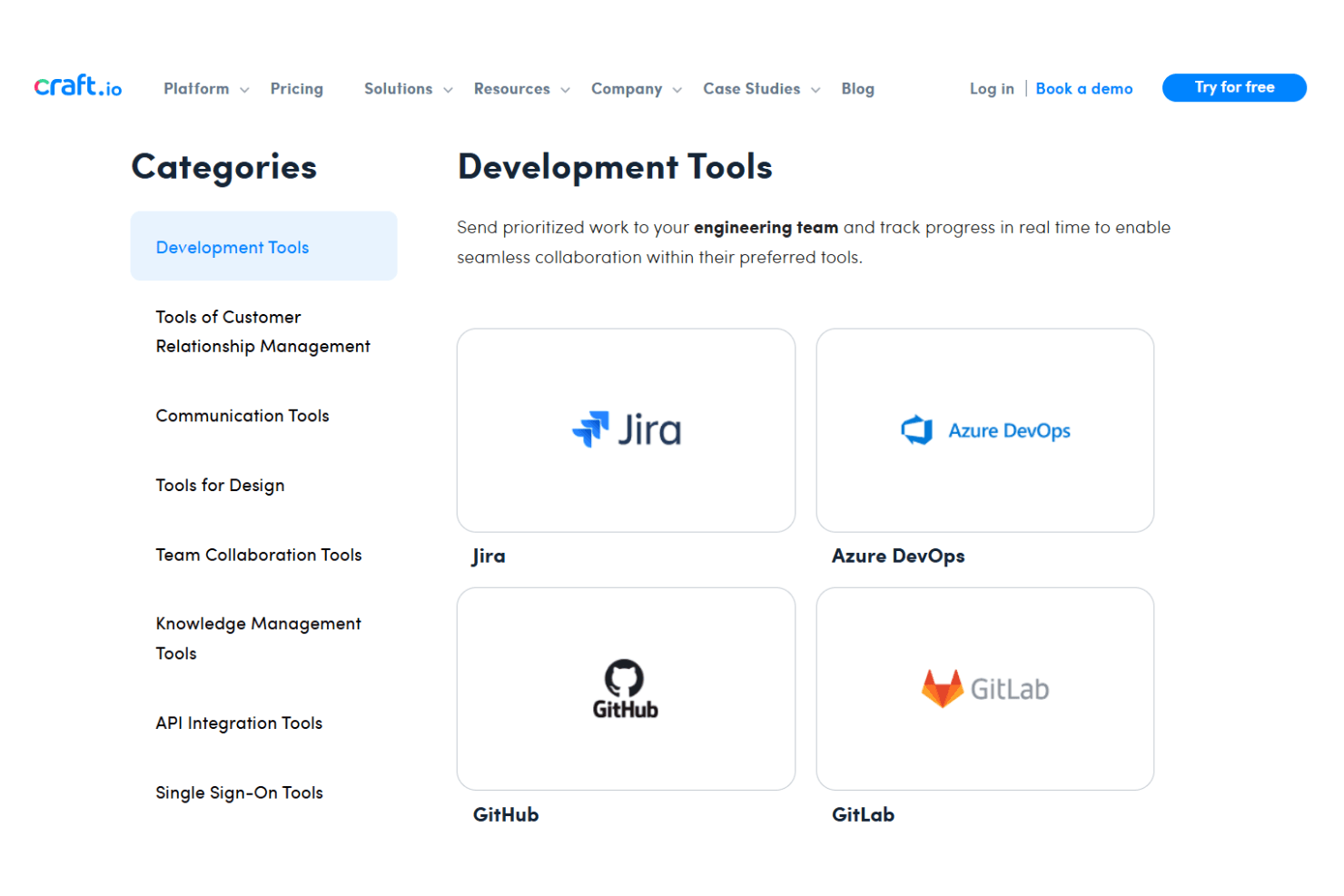Expand the Case Studies menu chevron
1344x896 pixels.
(815, 90)
